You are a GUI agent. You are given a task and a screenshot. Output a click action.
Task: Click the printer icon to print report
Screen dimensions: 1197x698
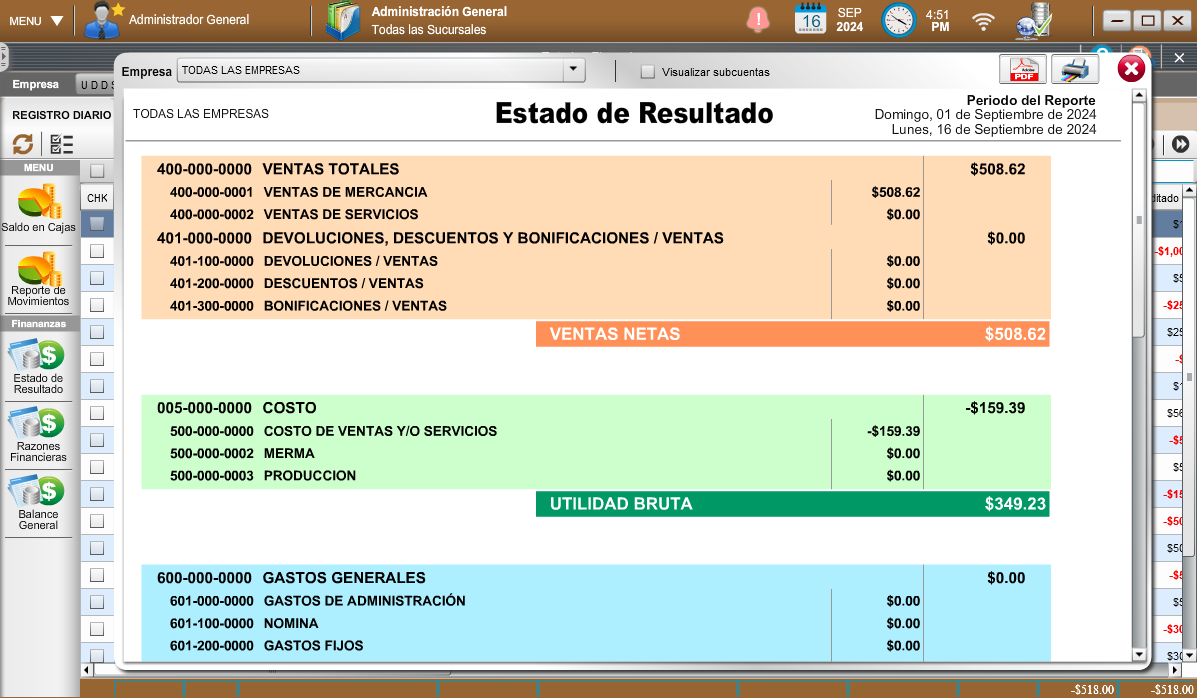tap(1075, 70)
